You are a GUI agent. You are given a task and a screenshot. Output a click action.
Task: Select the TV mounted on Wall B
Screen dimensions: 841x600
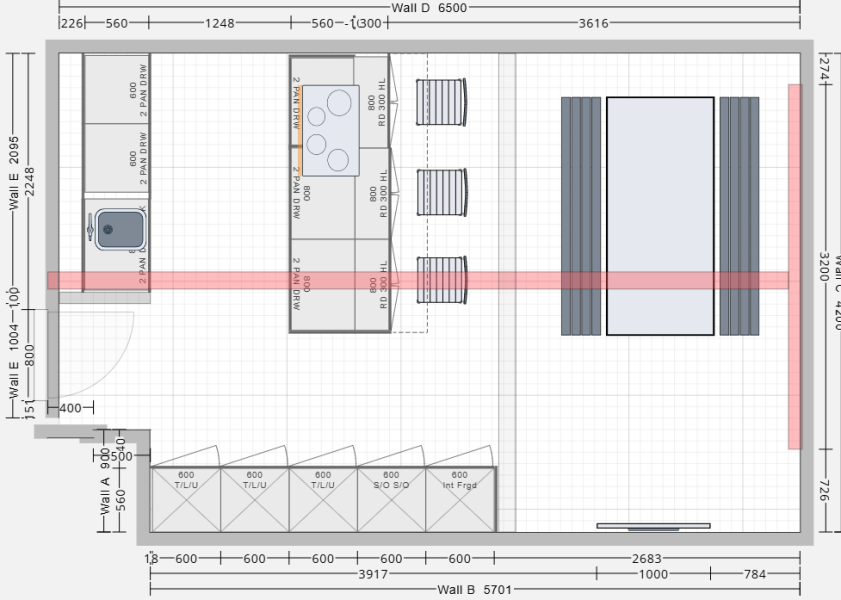(x=652, y=523)
